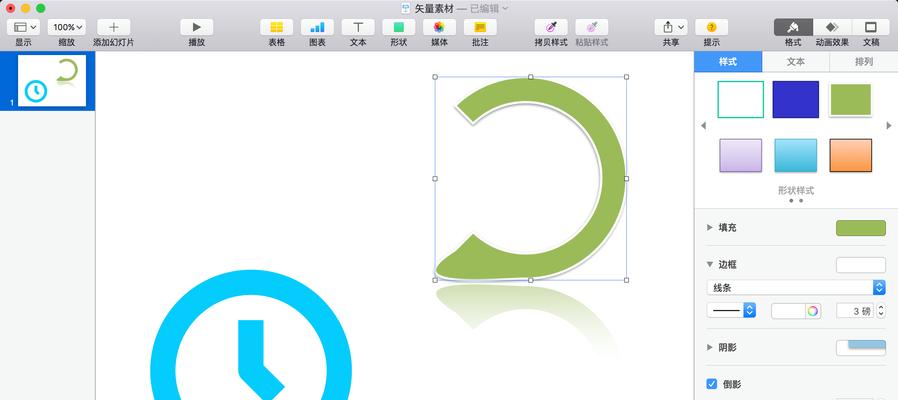The height and width of the screenshot is (400, 898).
Task: Choose the orange gradient shape style
Action: 850,155
